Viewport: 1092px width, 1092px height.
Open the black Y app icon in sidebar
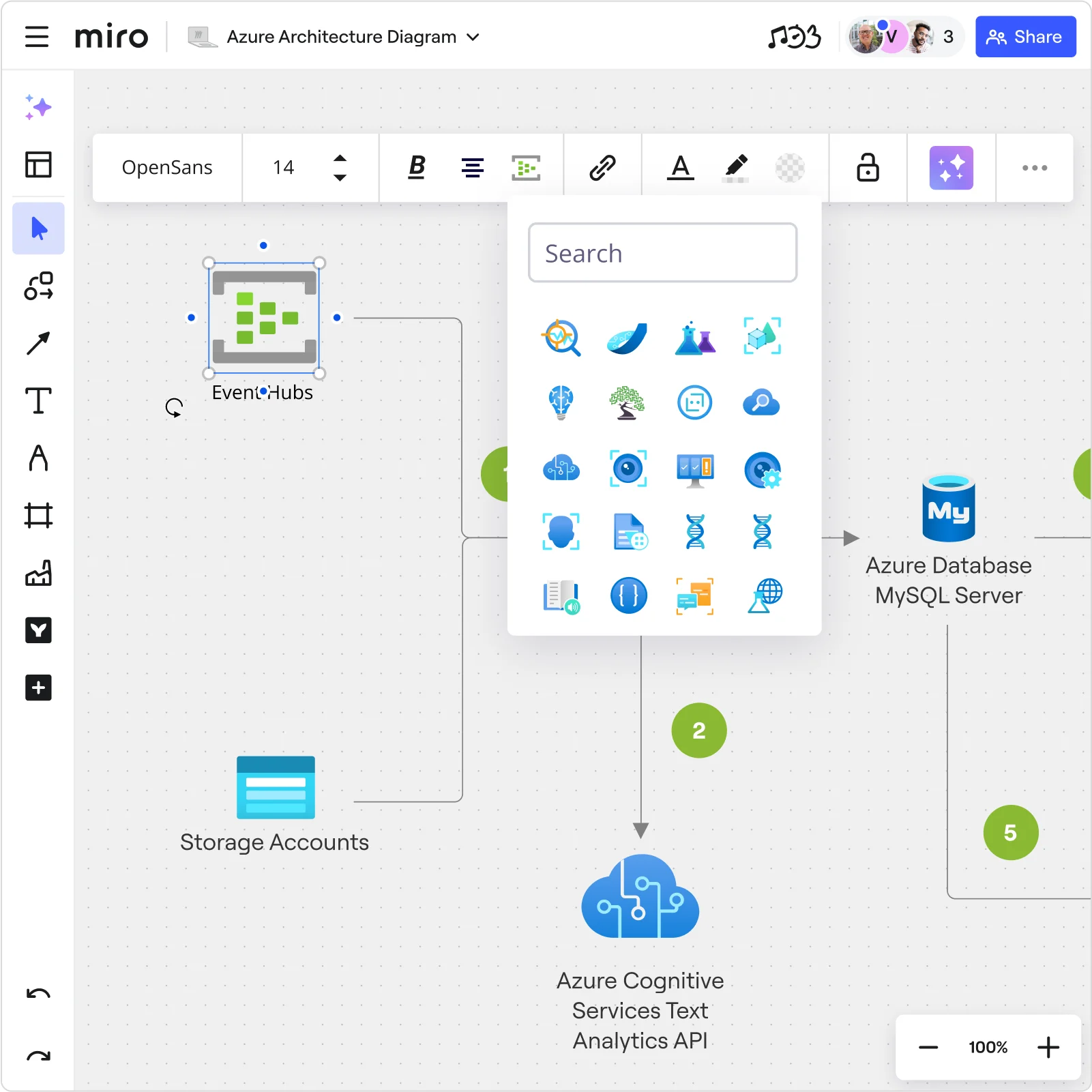[x=38, y=630]
